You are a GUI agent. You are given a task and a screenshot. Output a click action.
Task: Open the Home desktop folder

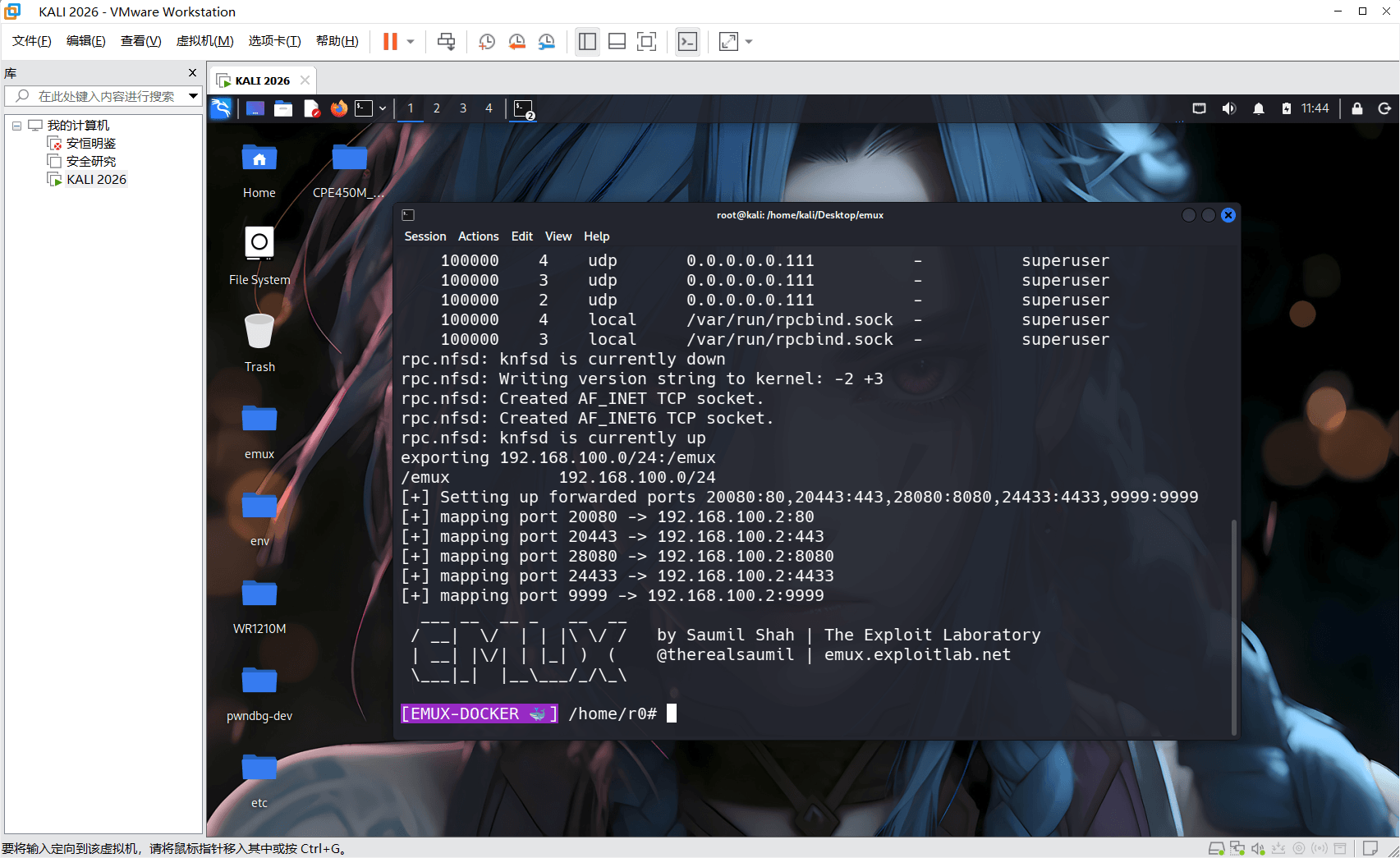coord(259,172)
